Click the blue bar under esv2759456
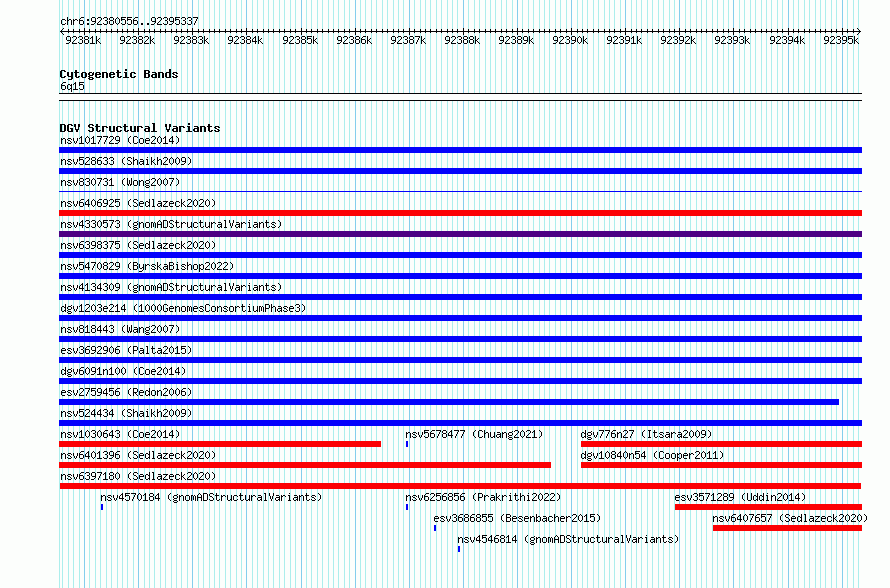 (x=449, y=402)
